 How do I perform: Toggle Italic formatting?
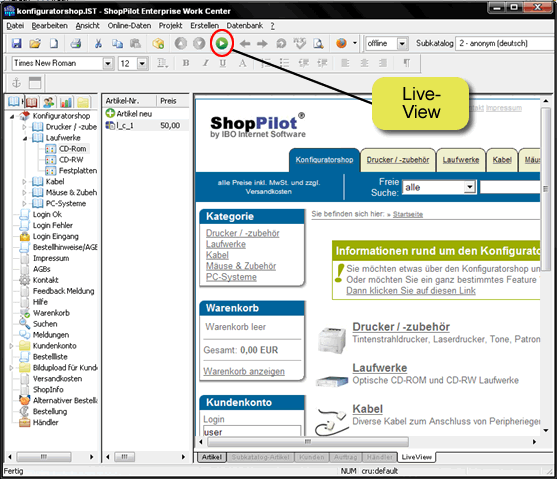(x=205, y=63)
